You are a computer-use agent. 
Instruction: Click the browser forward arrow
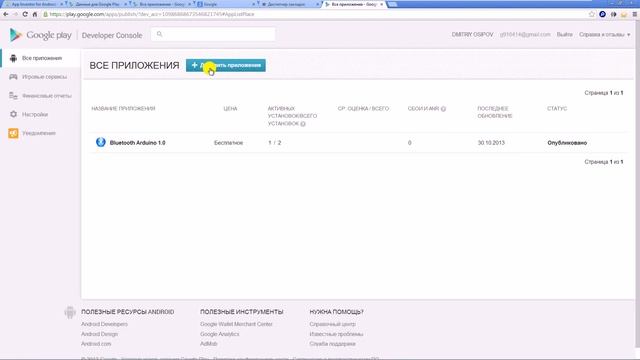pyautogui.click(x=15, y=14)
